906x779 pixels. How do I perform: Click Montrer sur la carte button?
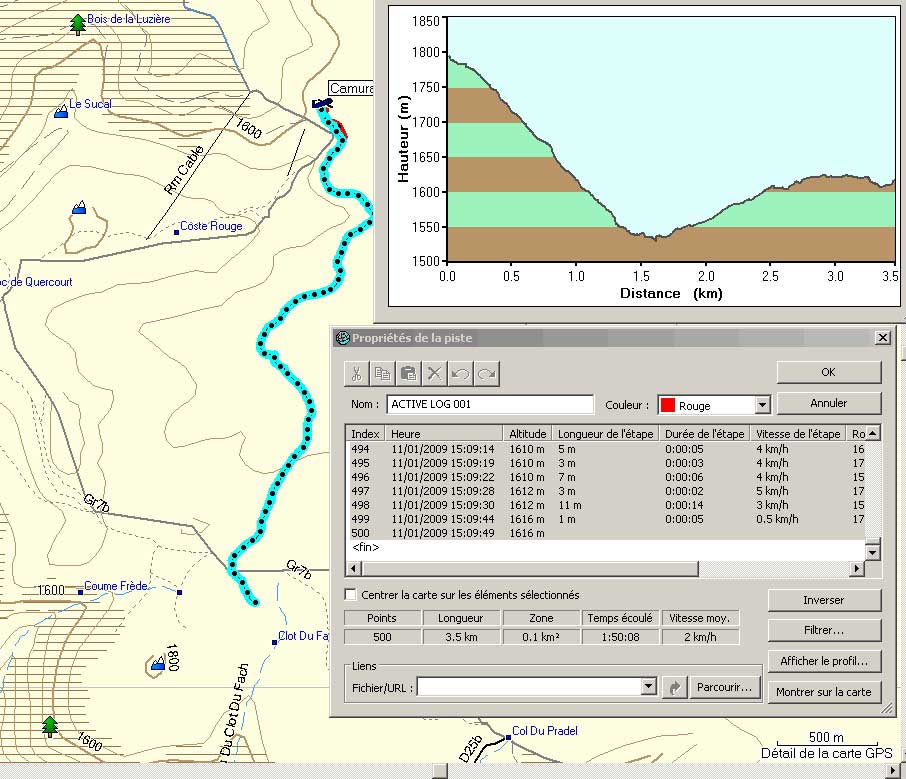(x=824, y=692)
